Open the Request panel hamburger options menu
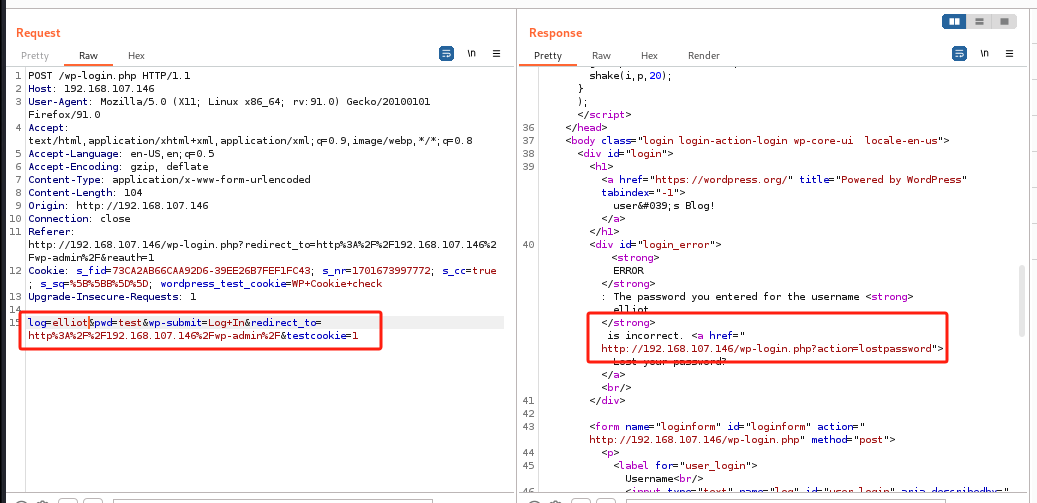Screen dimensions: 1037x503 497,54
